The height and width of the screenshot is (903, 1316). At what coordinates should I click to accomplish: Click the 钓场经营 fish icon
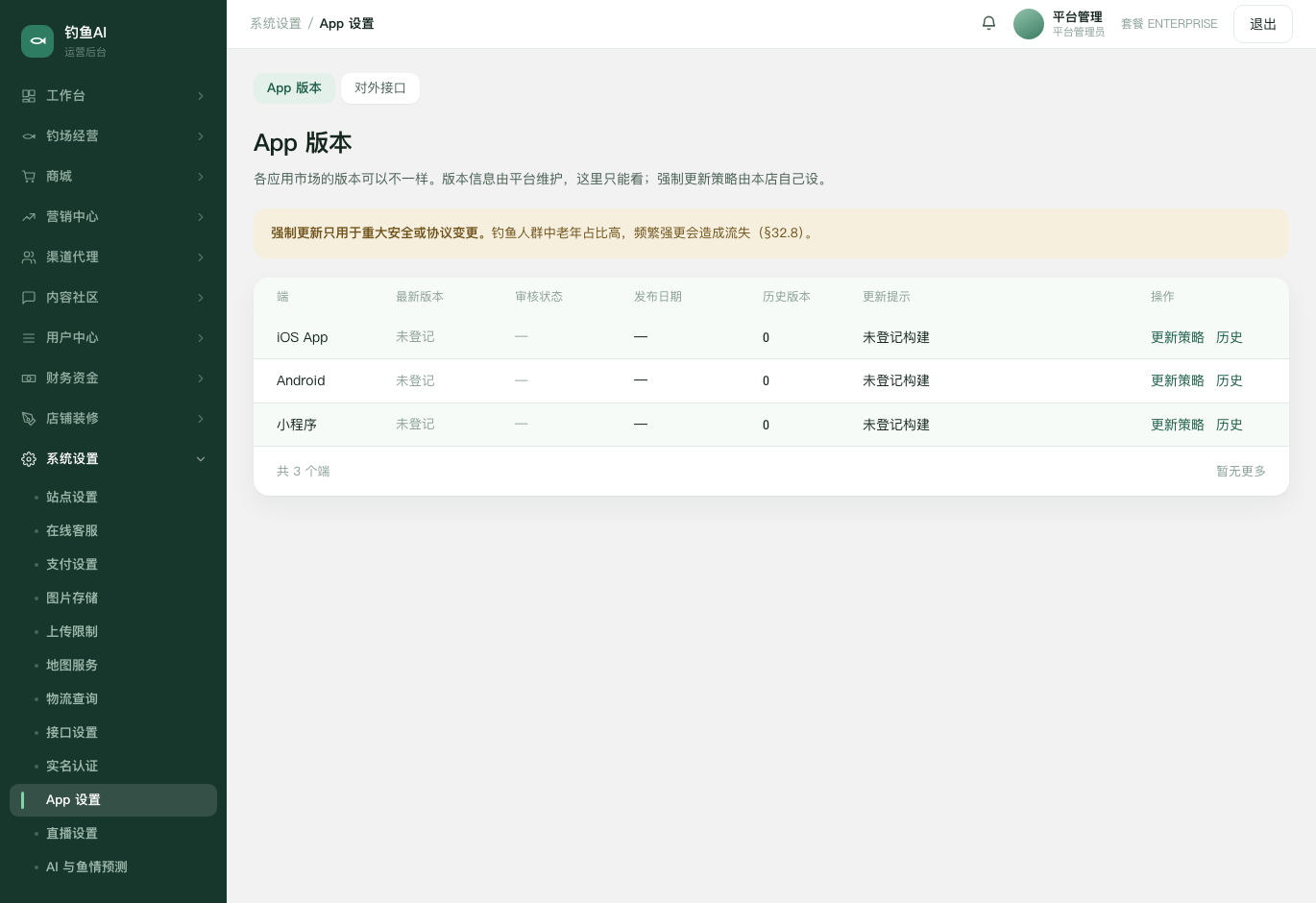pyautogui.click(x=29, y=136)
